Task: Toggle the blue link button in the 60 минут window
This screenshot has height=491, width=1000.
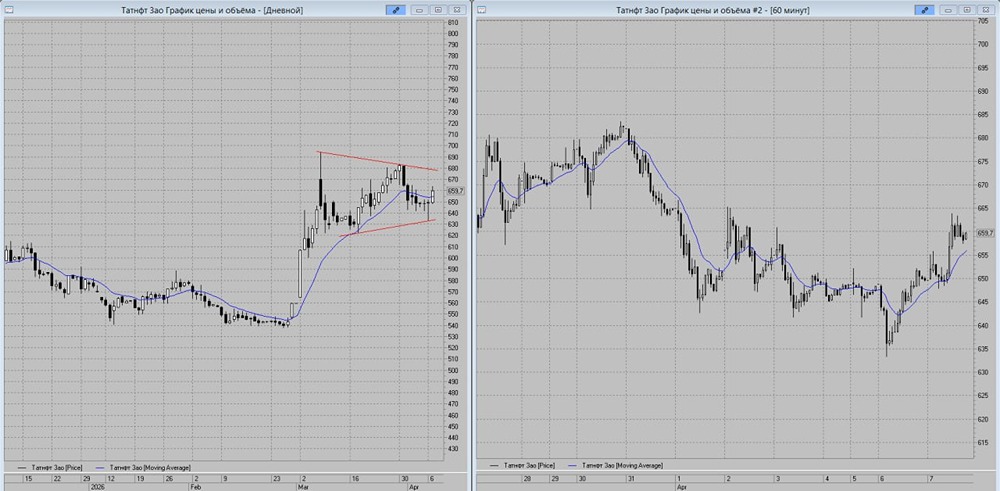Action: click(924, 10)
